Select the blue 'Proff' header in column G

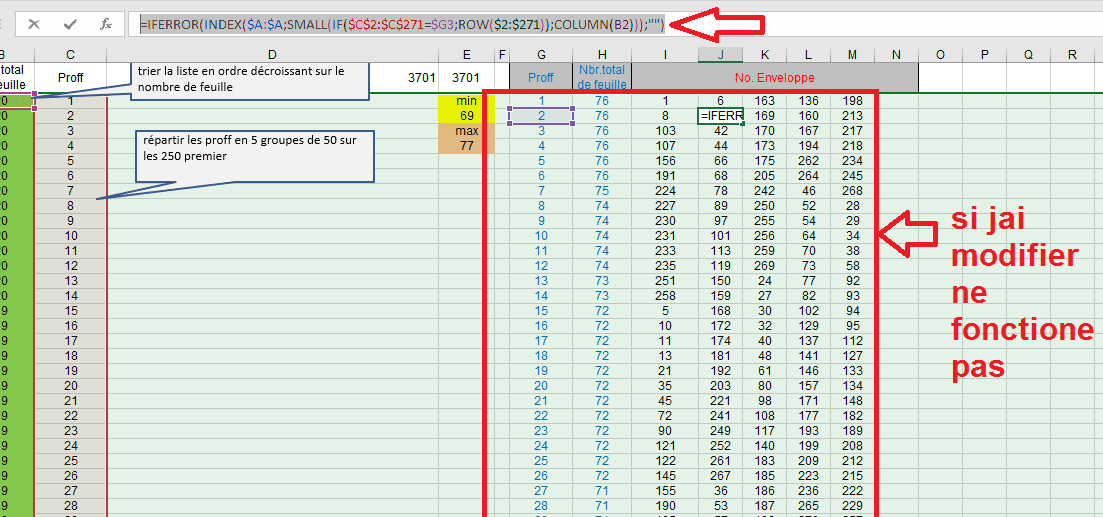540,77
